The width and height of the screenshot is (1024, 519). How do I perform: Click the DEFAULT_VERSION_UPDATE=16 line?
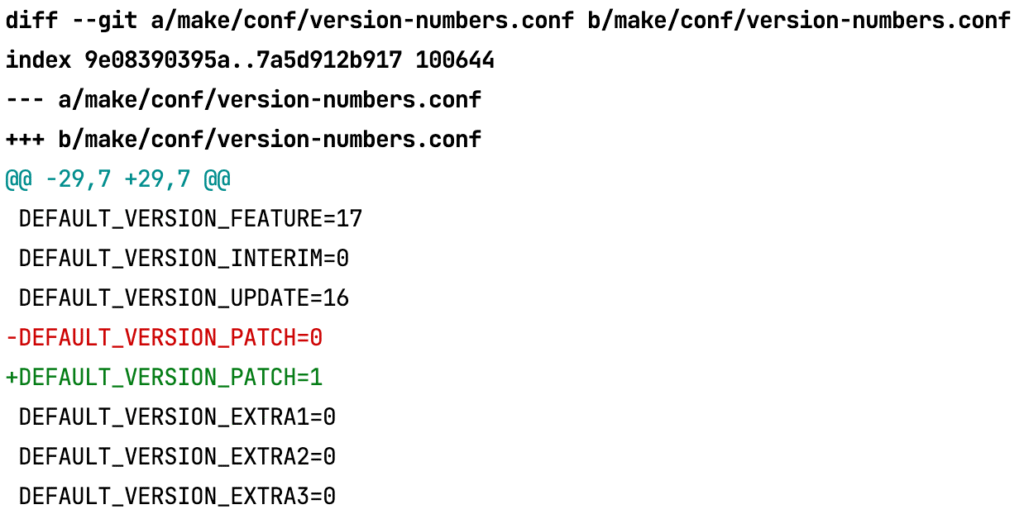point(183,298)
